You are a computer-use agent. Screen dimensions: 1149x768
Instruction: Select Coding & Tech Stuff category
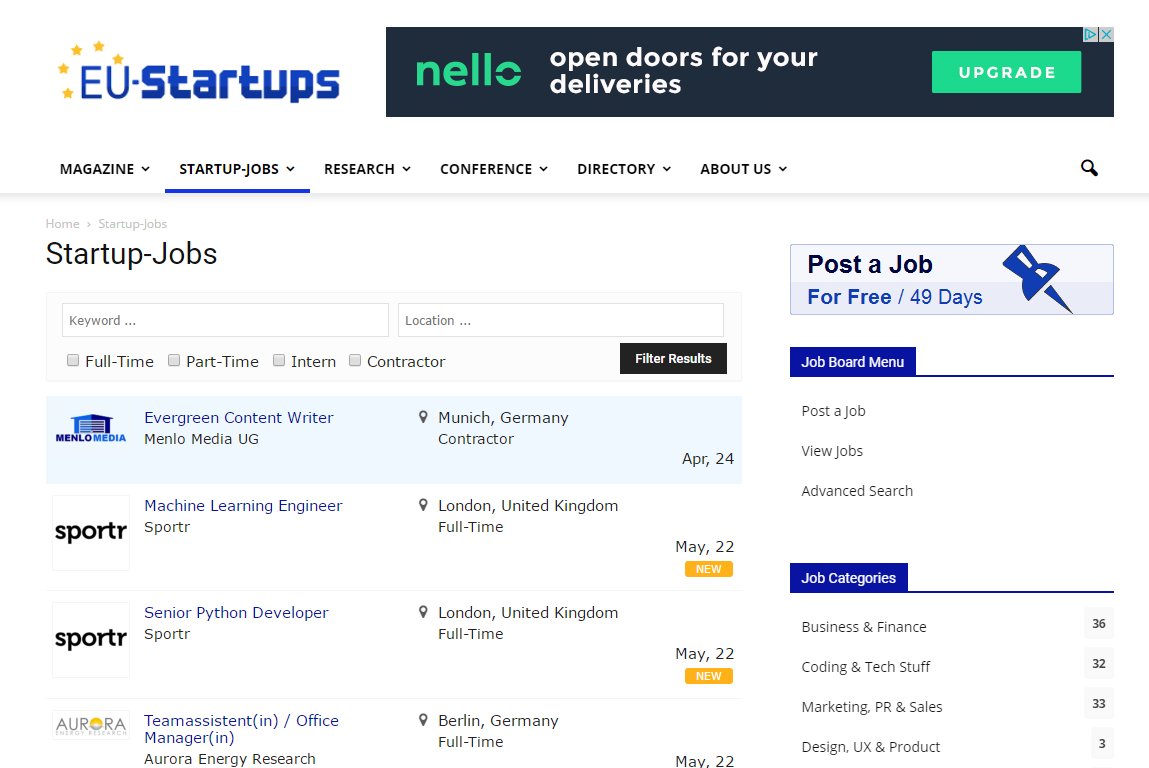click(x=865, y=667)
